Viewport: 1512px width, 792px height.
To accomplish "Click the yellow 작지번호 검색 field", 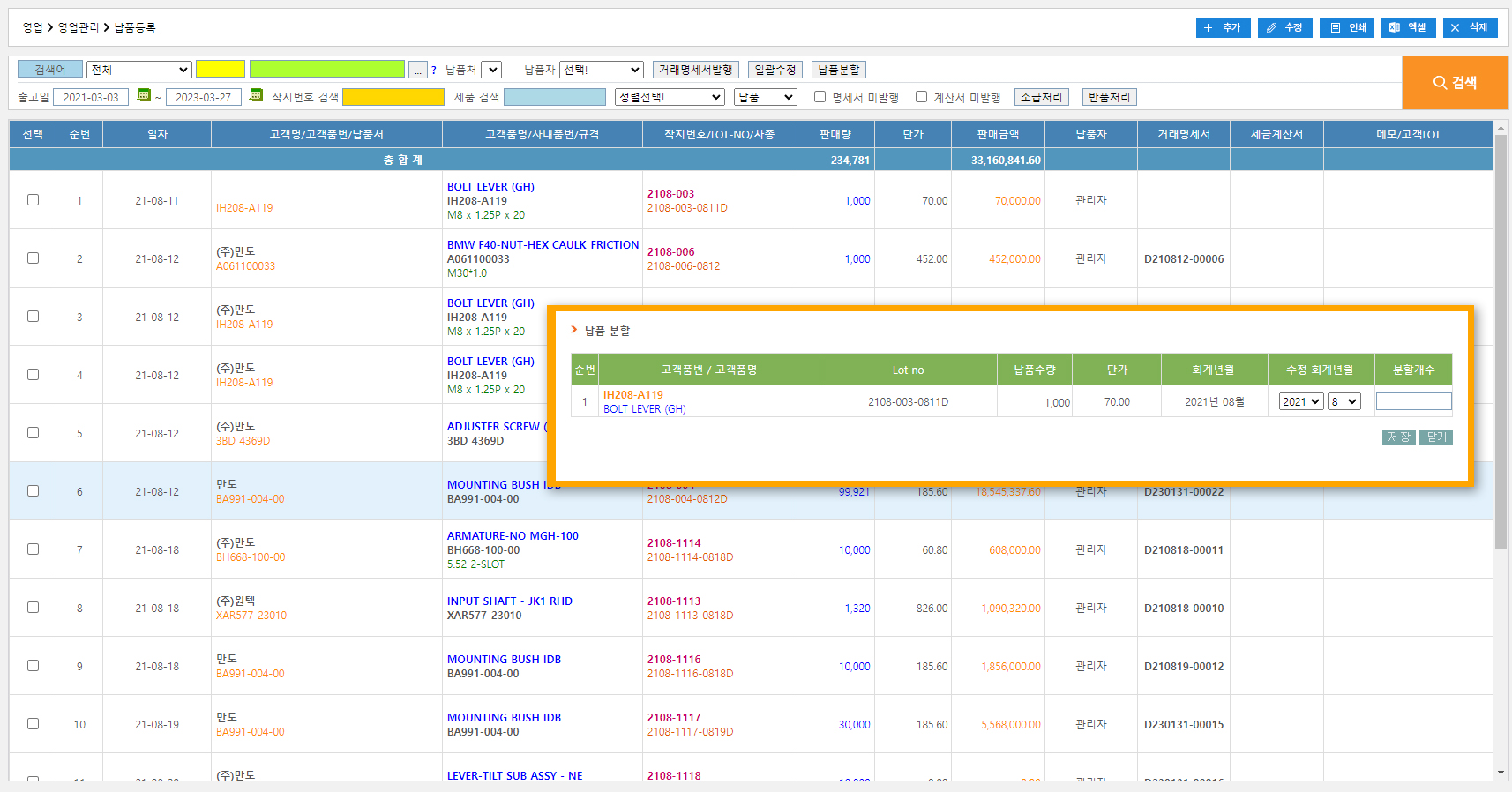I will 393,97.
